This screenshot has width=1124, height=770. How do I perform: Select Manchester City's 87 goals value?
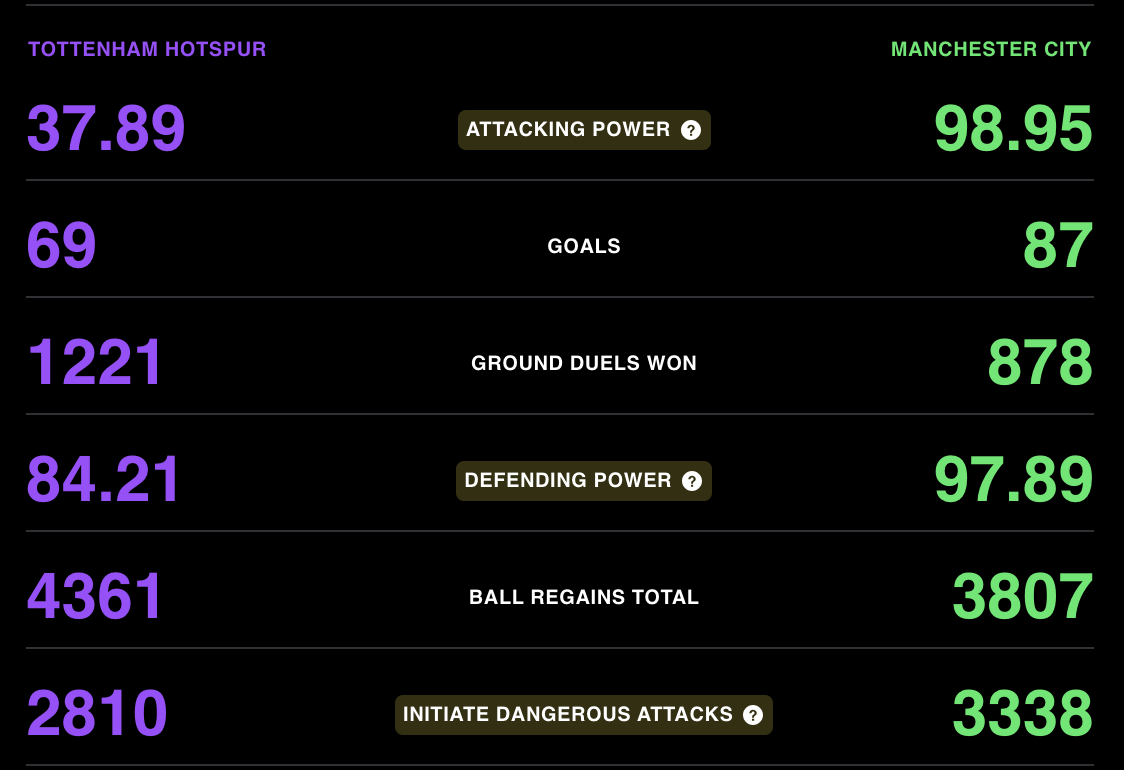click(1058, 246)
